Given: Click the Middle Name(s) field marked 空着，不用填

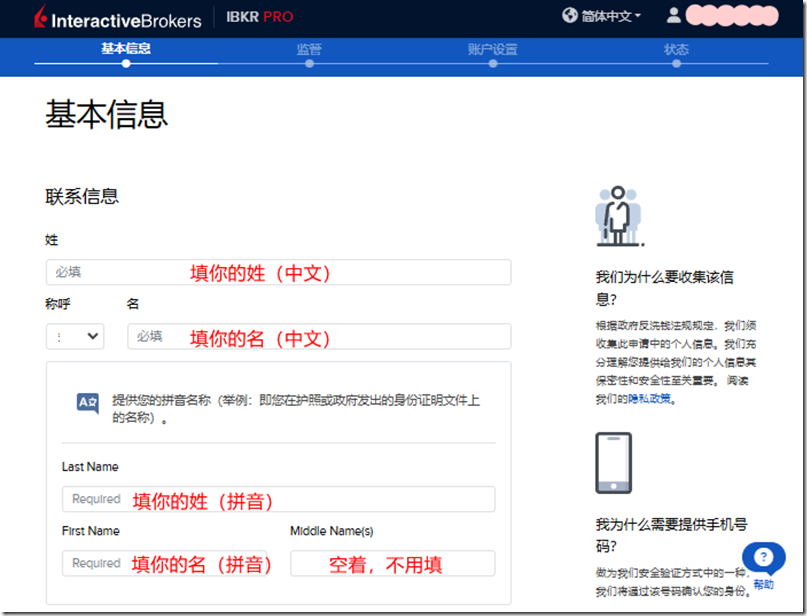Looking at the screenshot, I should 392,562.
